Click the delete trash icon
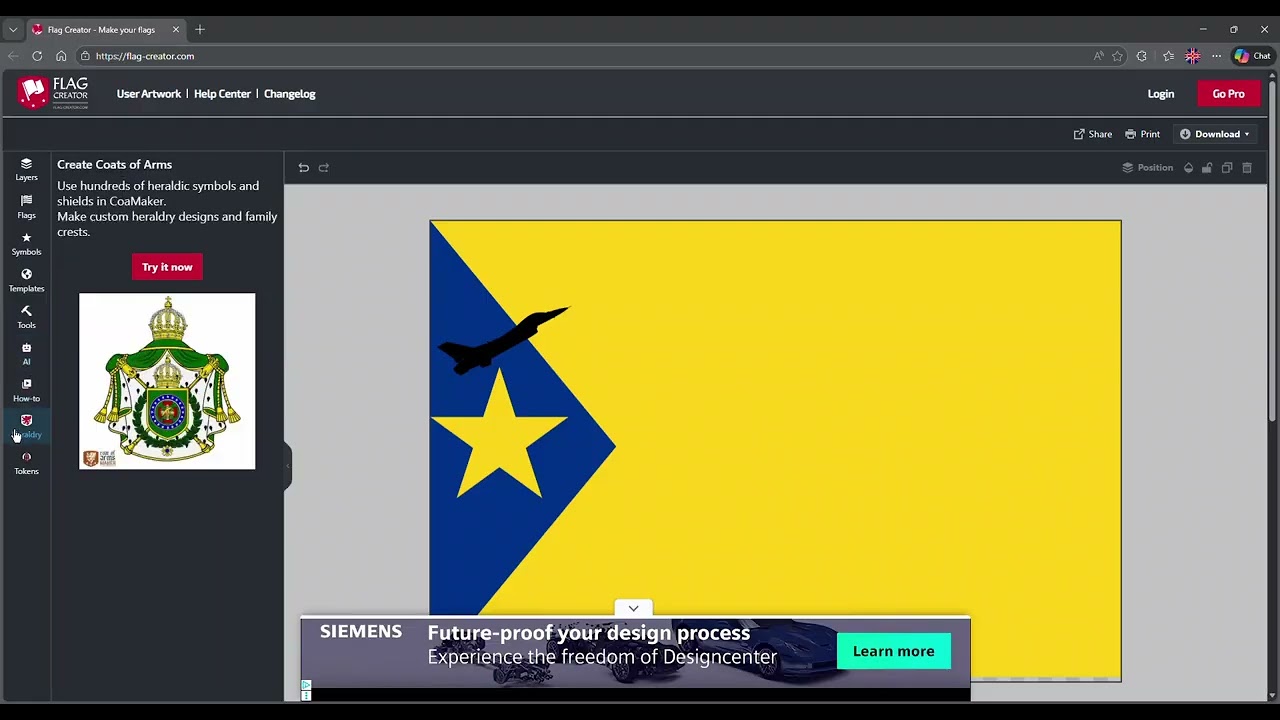Screen dimensions: 1280x720 tap(1247, 168)
